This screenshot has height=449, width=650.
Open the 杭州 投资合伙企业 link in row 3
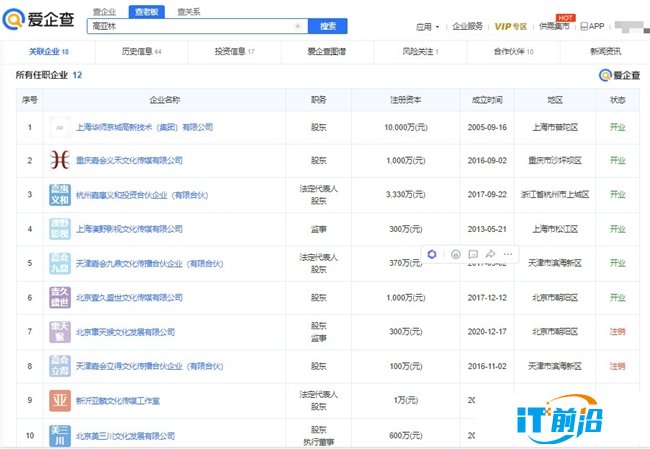tap(142, 195)
